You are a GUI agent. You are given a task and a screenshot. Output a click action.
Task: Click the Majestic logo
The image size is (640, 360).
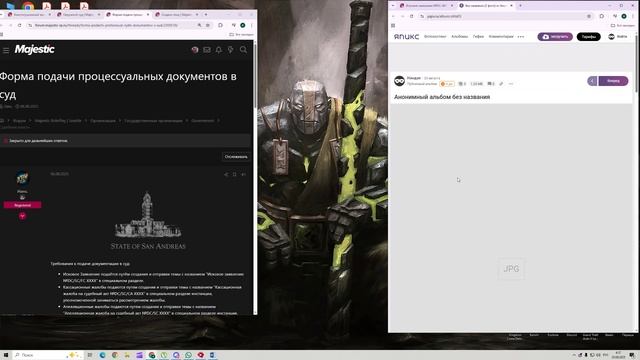point(35,49)
